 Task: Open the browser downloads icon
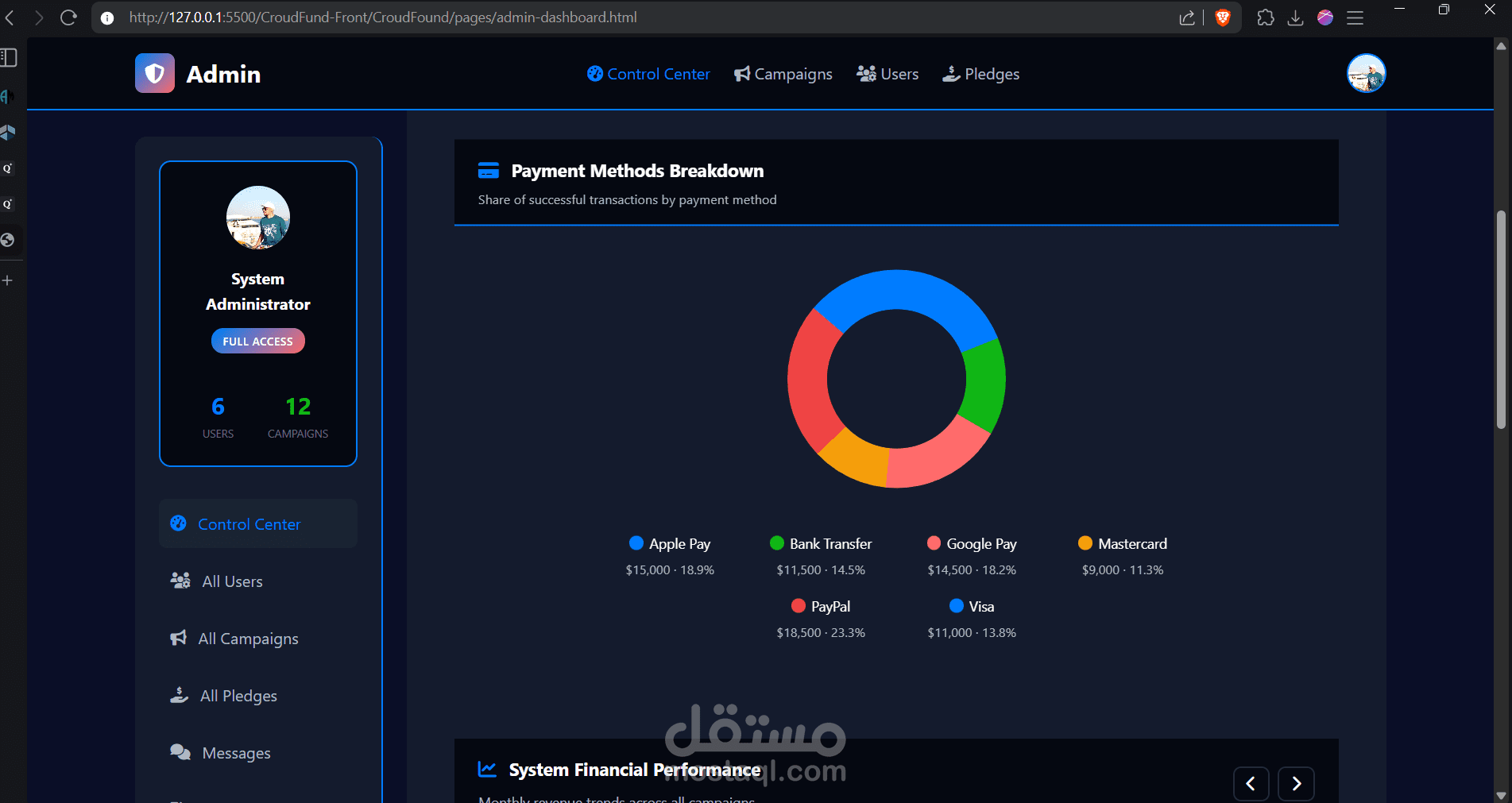1295,17
